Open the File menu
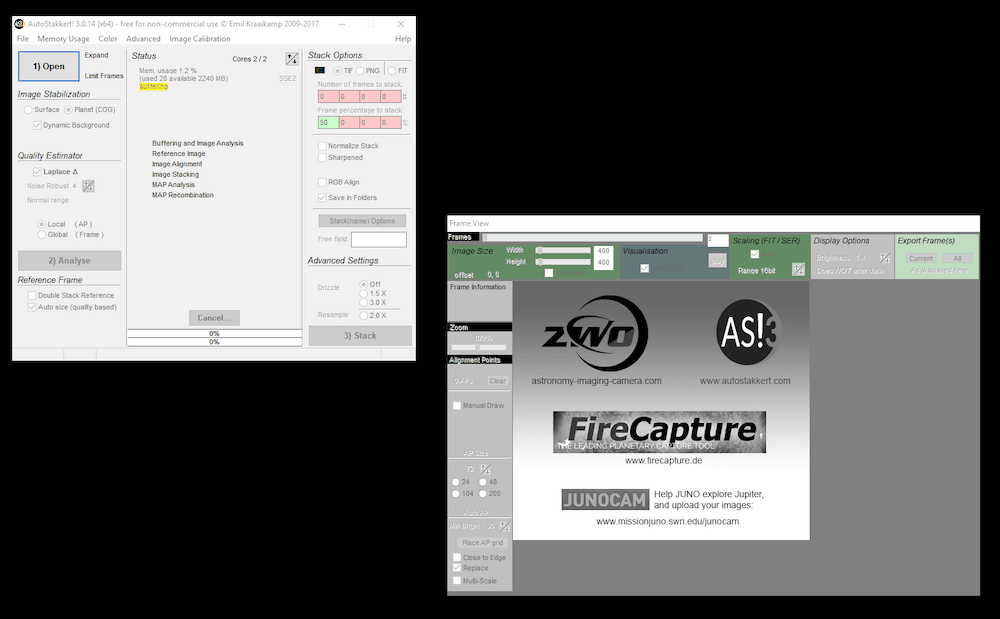The image size is (1000, 619). click(22, 39)
